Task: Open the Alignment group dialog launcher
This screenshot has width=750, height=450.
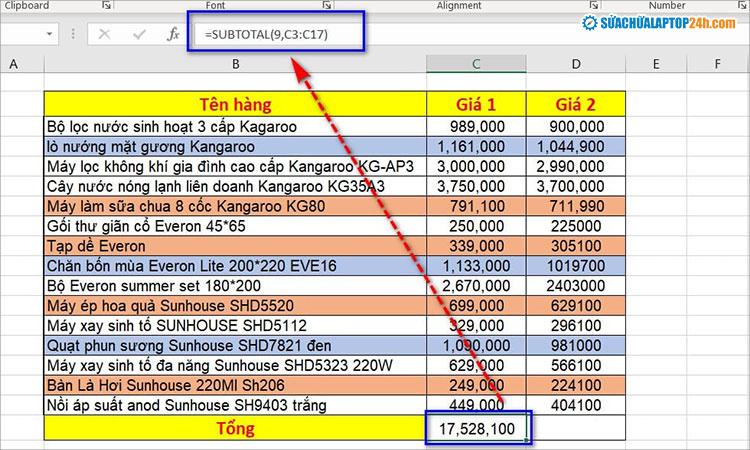Action: coord(594,5)
